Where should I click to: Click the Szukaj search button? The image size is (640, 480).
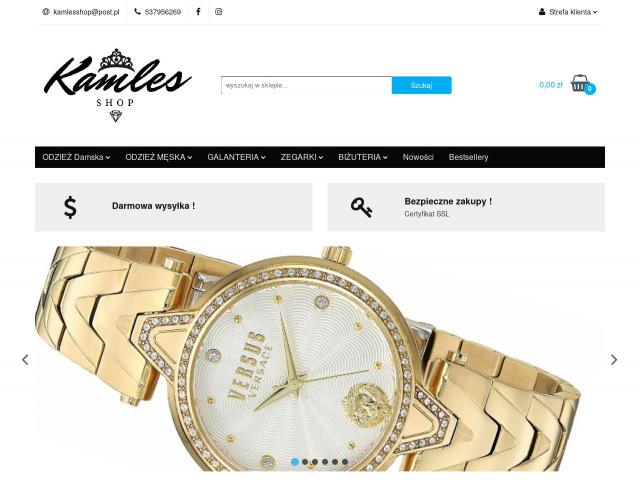coord(422,85)
